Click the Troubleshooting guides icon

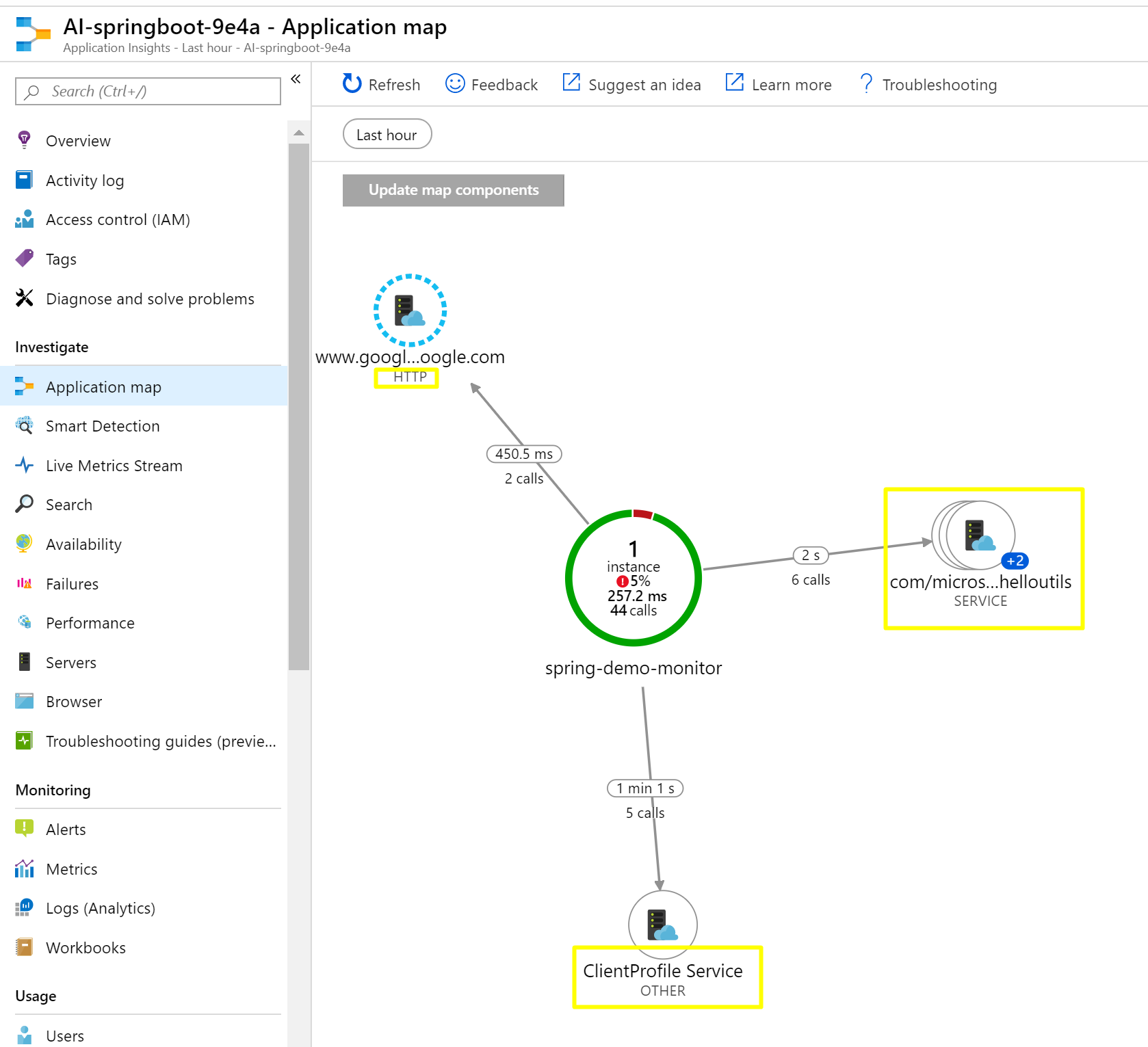coord(25,741)
